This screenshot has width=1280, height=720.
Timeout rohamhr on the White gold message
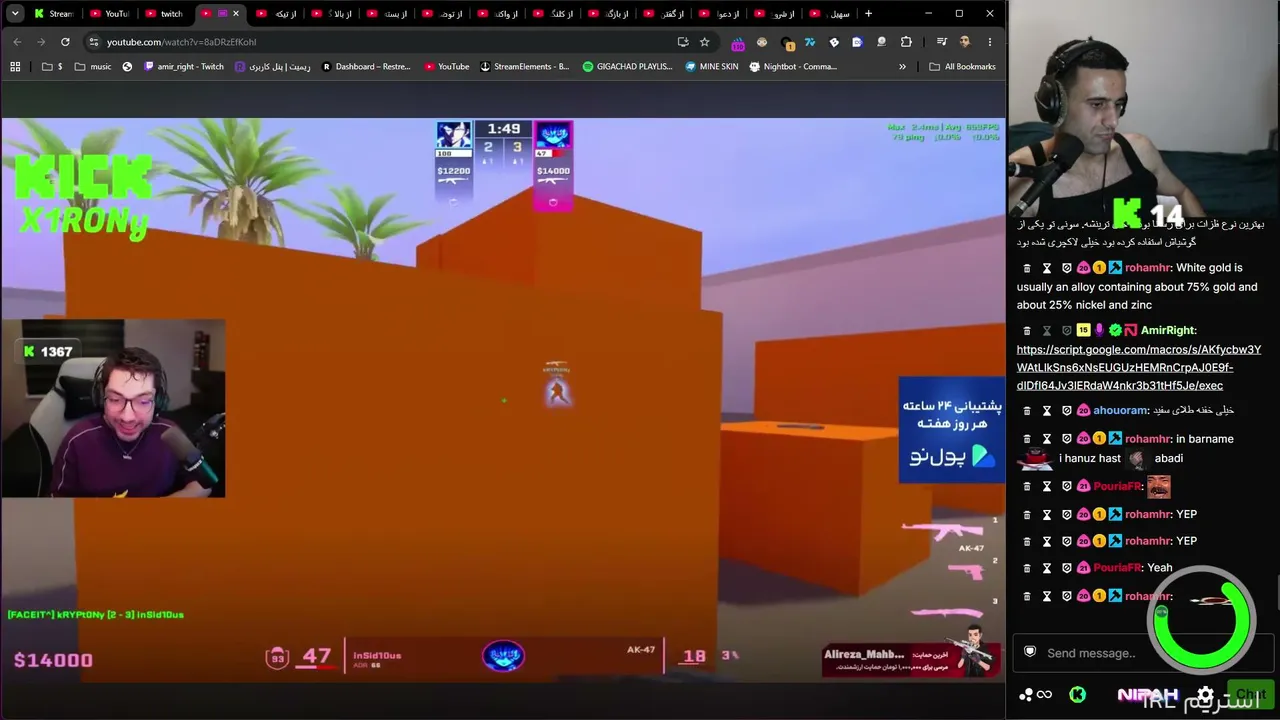click(x=1047, y=268)
